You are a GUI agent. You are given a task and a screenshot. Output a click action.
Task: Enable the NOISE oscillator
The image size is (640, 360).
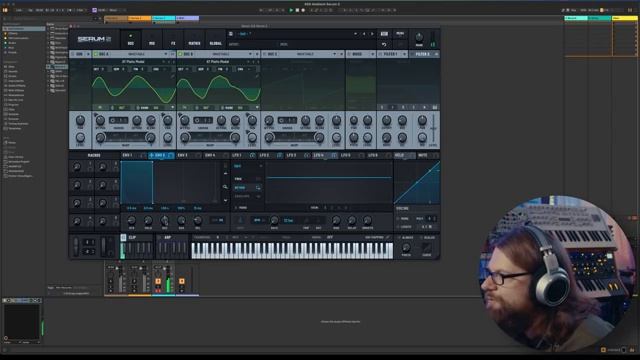coord(349,54)
